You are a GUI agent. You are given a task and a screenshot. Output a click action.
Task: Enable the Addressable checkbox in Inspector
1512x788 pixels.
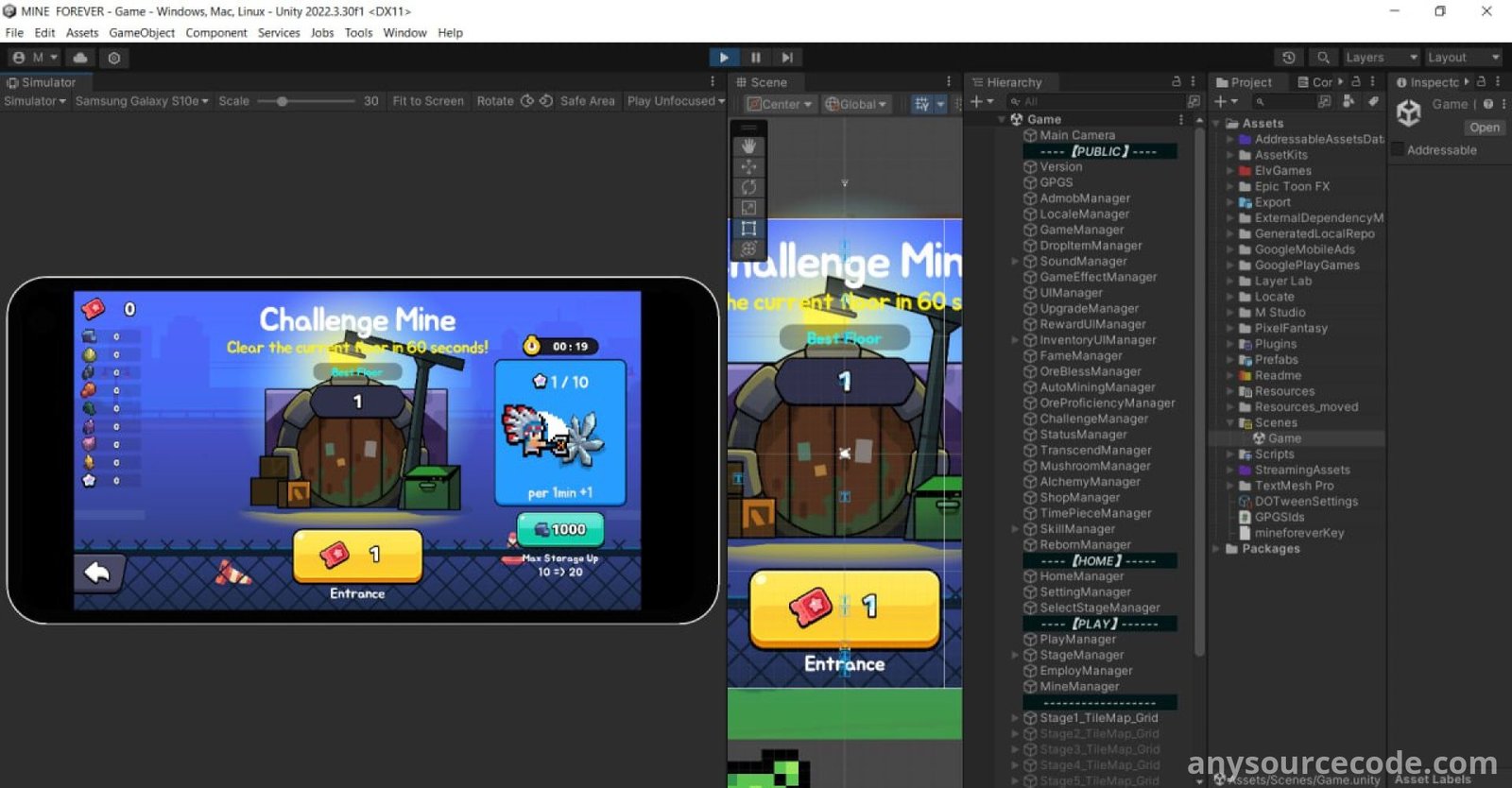(1398, 149)
